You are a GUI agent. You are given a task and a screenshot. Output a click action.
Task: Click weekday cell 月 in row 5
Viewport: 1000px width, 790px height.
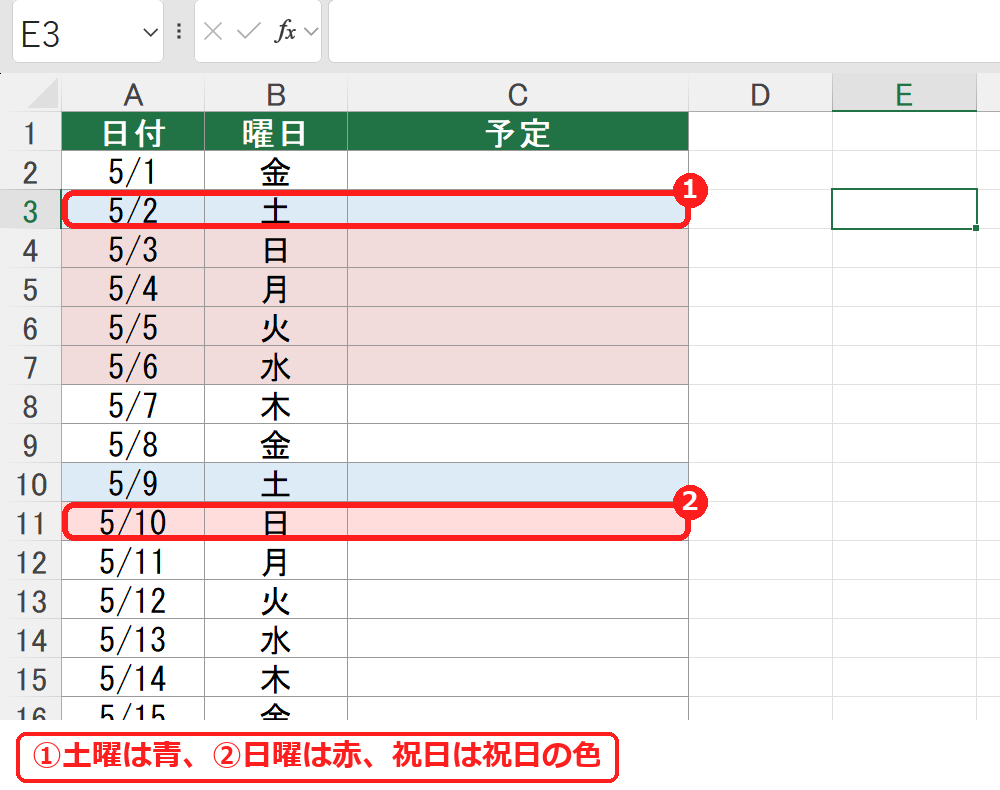[x=276, y=288]
